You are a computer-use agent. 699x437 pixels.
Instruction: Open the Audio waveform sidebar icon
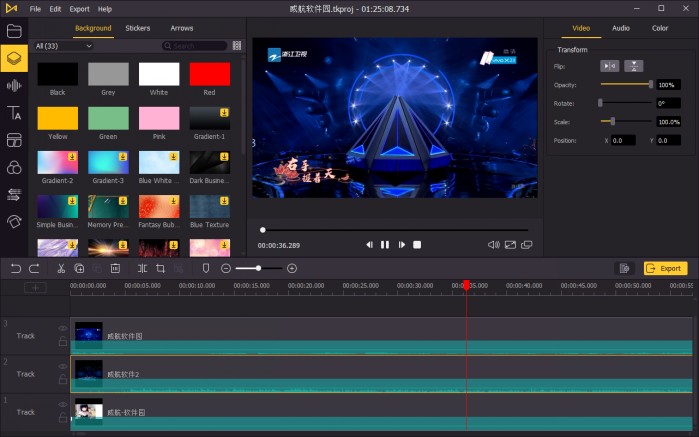pos(14,86)
